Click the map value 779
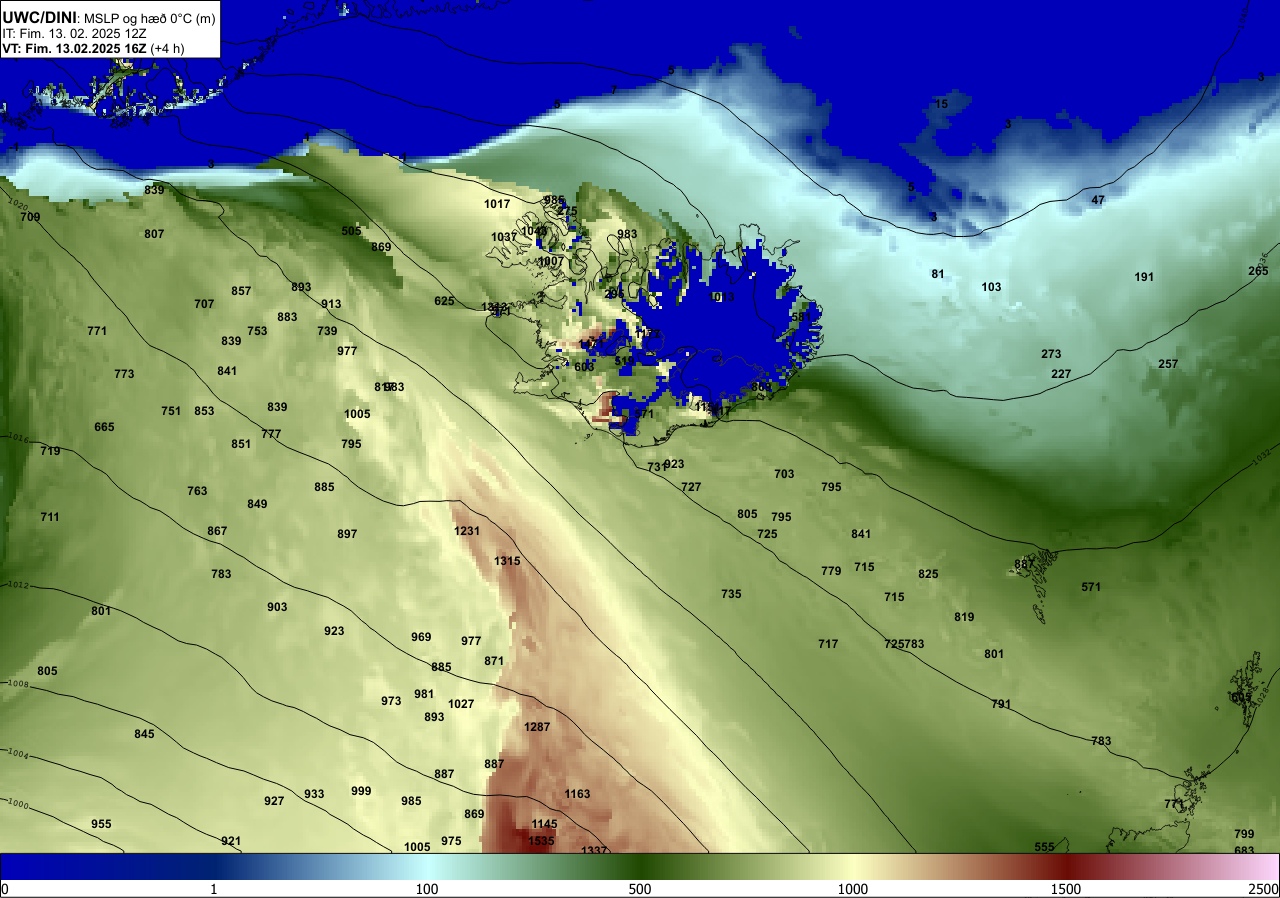Image resolution: width=1280 pixels, height=898 pixels. pos(831,571)
